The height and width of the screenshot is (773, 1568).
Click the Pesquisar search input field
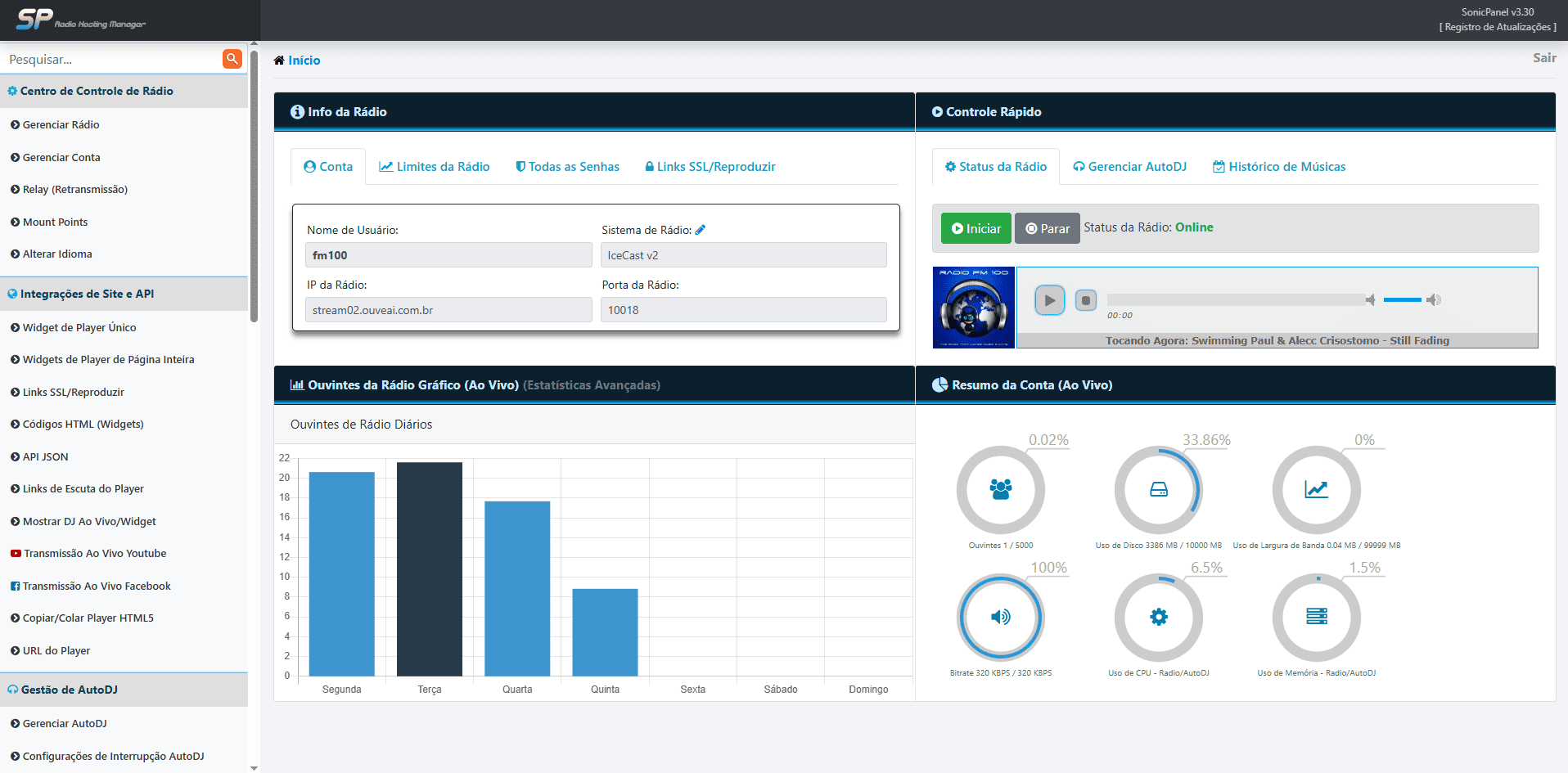tap(112, 59)
